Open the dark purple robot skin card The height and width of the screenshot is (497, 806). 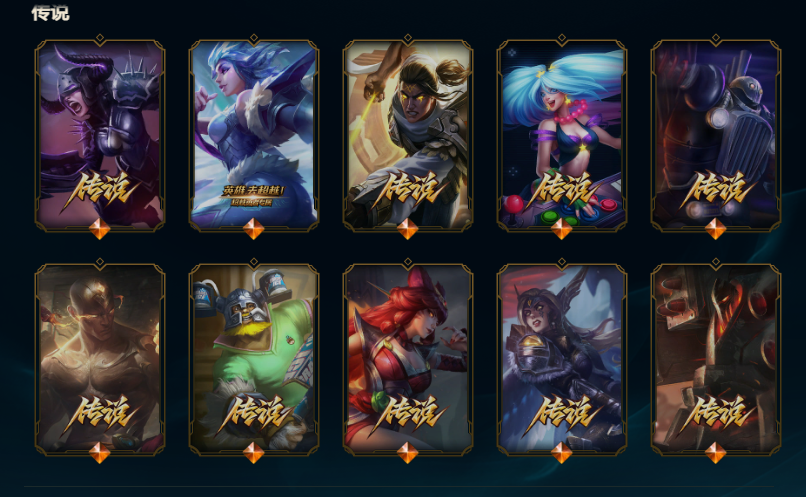716,135
